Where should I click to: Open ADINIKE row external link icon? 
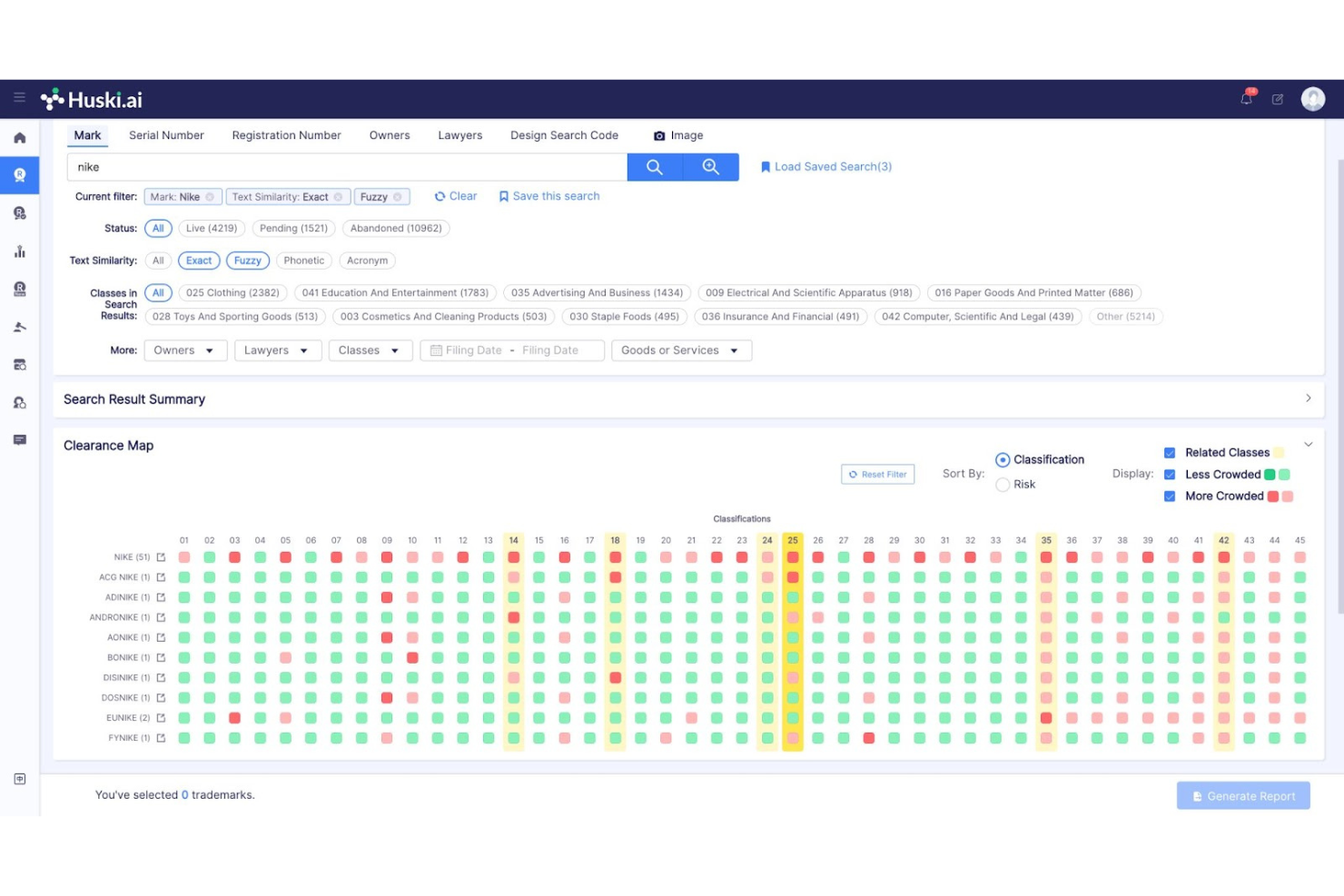161,597
